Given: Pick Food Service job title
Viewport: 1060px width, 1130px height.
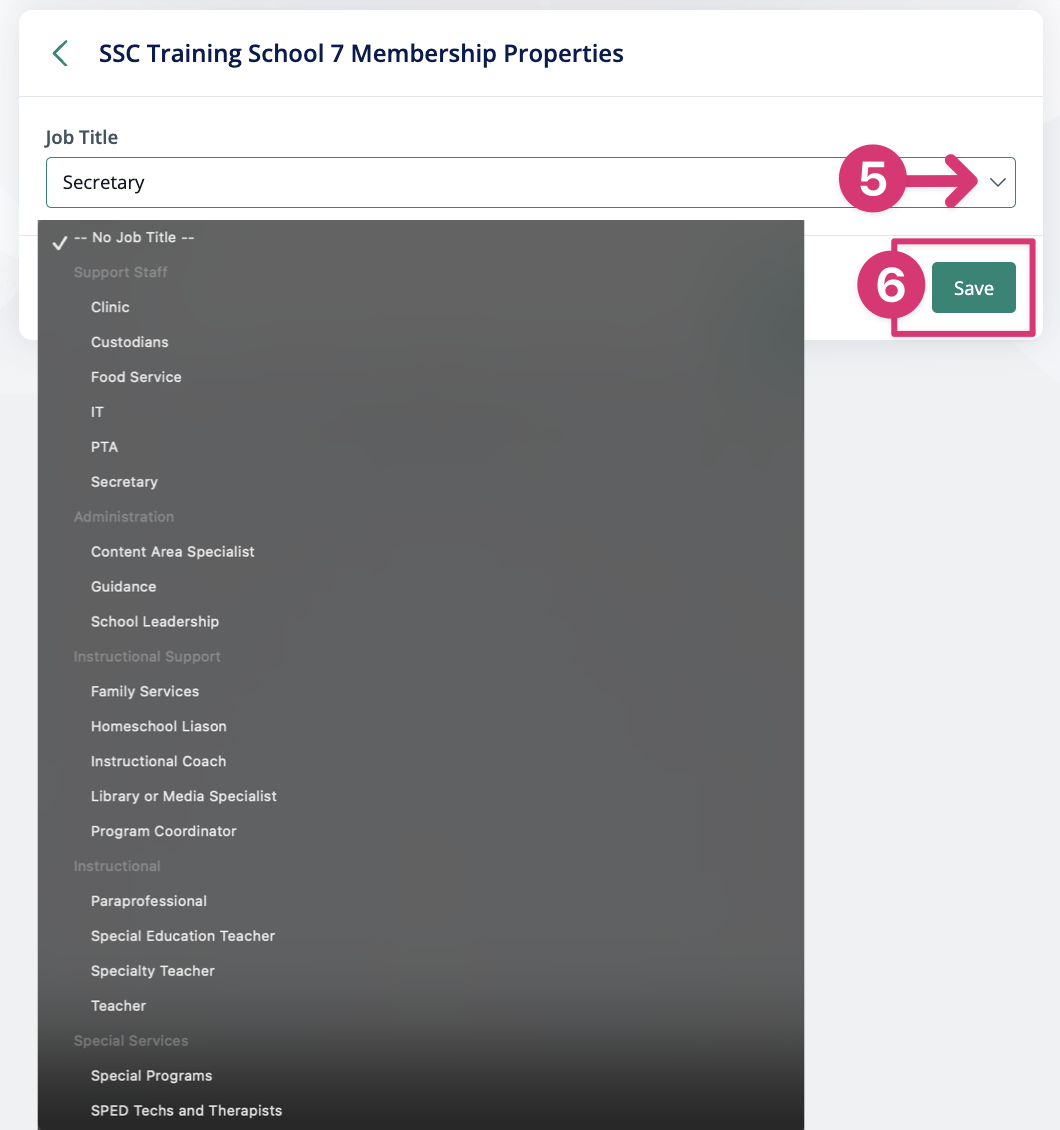Looking at the screenshot, I should tap(136, 377).
